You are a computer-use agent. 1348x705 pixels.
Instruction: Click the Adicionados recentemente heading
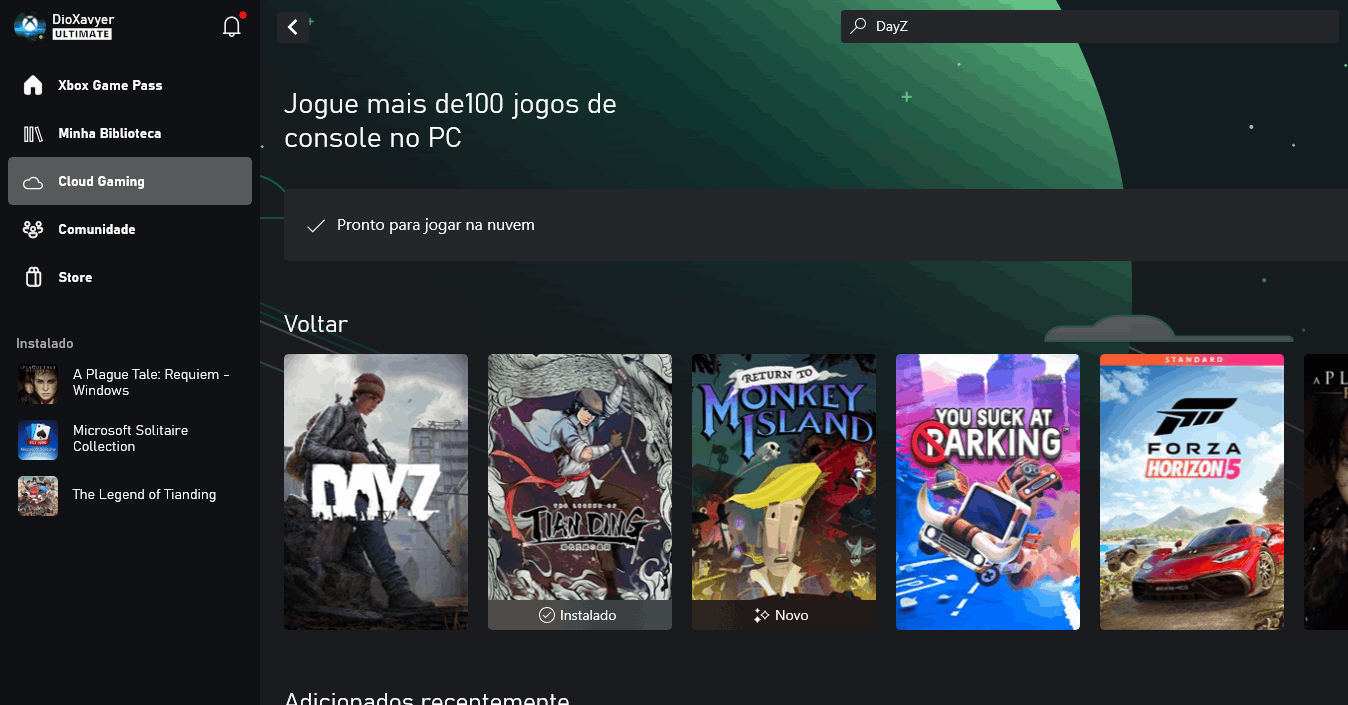[427, 699]
